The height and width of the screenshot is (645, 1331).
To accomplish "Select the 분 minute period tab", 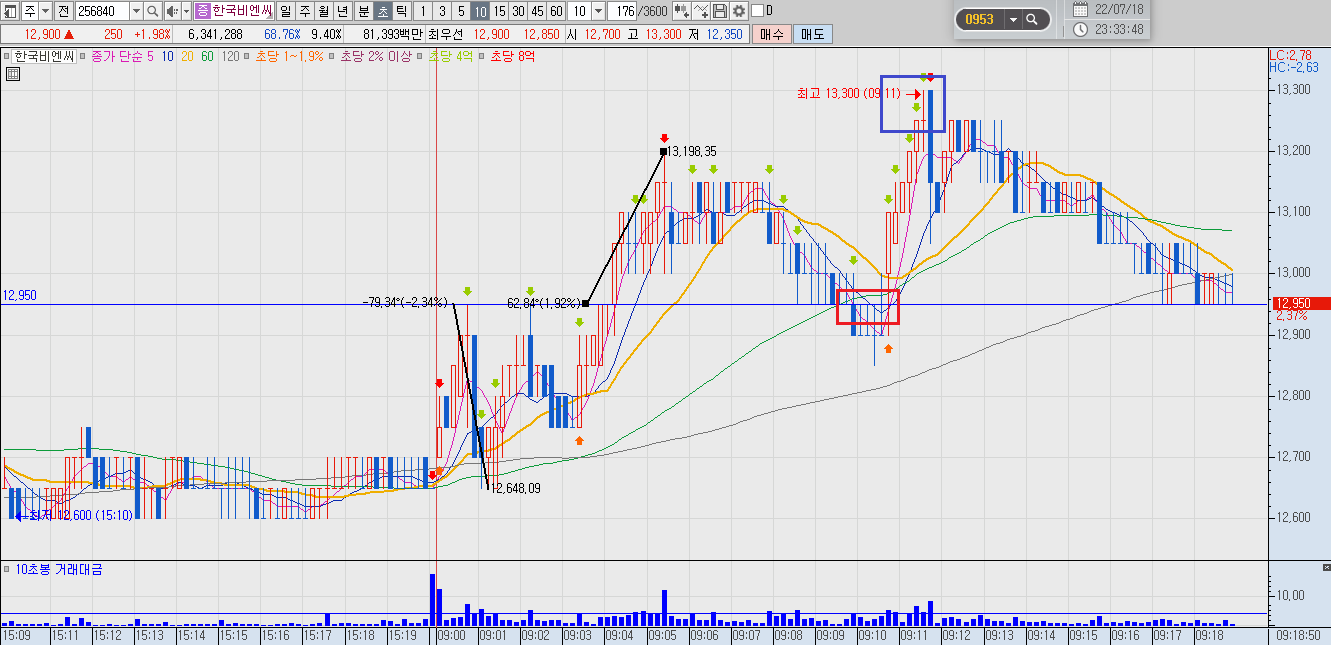I will click(363, 11).
